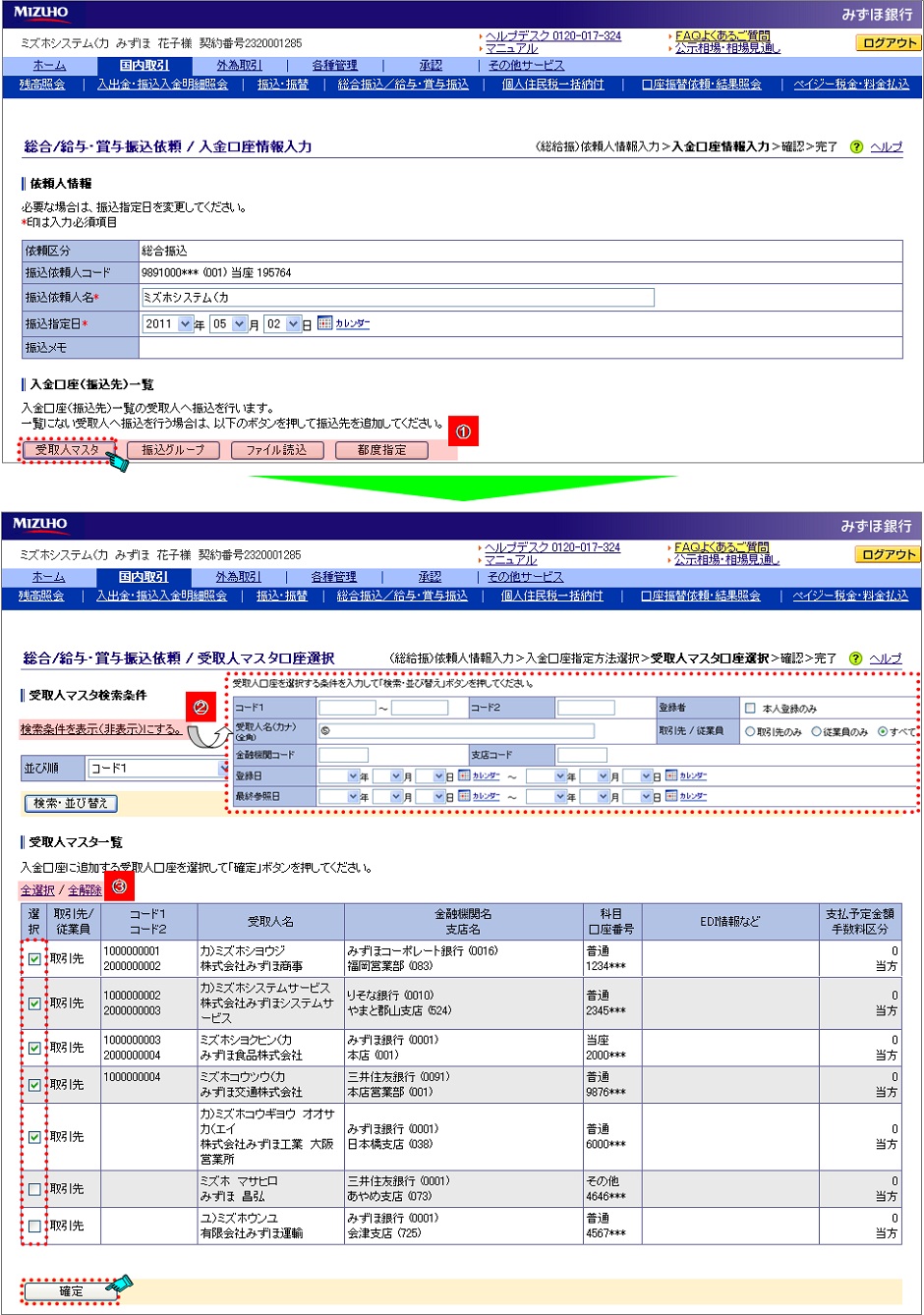The width and height of the screenshot is (924, 1315).
Task: Uncheck the カ)ミズホコウギョウ payee row
Action: (34, 1137)
